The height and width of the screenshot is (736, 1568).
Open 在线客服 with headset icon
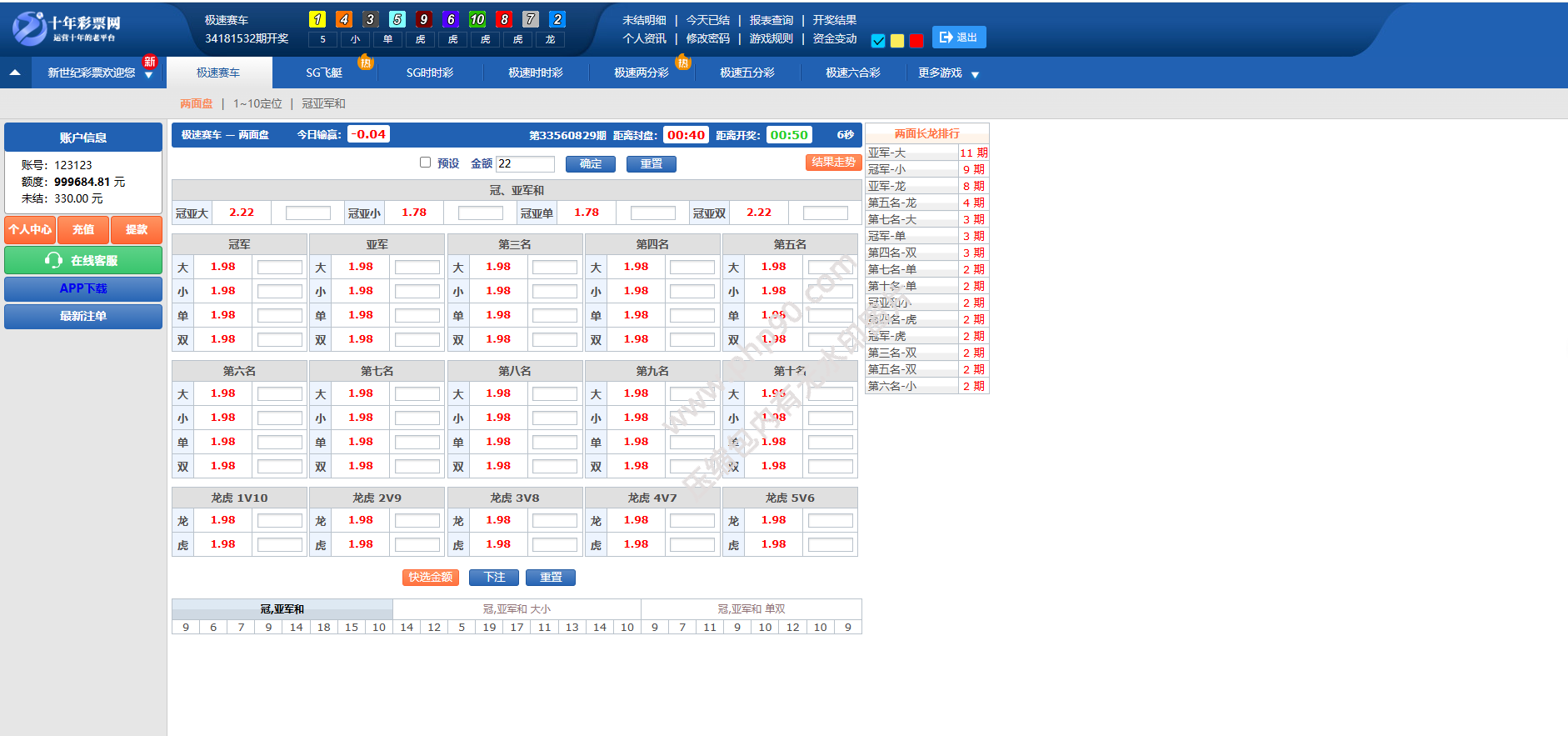tap(83, 261)
